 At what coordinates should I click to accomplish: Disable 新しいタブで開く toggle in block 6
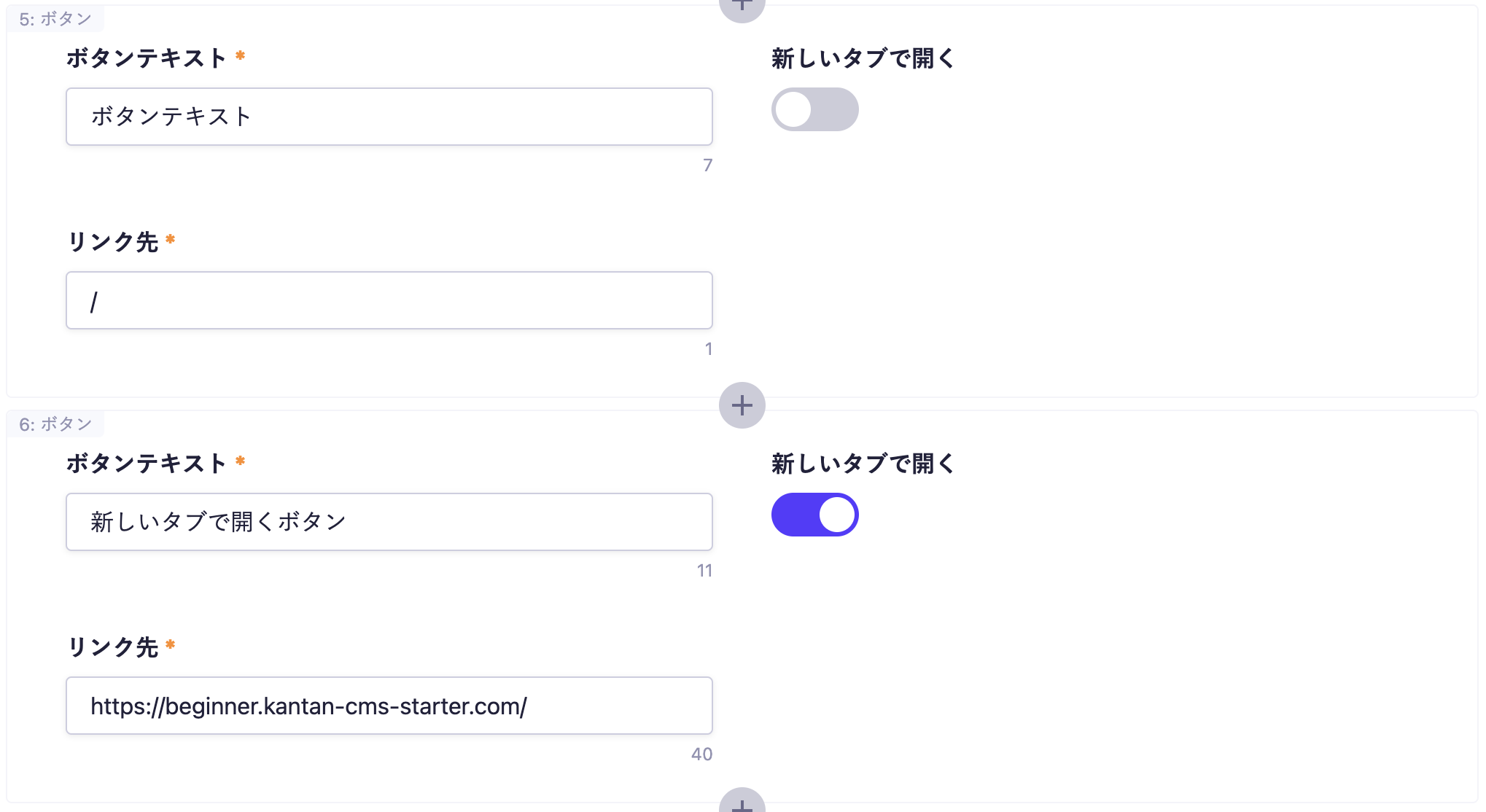(814, 515)
